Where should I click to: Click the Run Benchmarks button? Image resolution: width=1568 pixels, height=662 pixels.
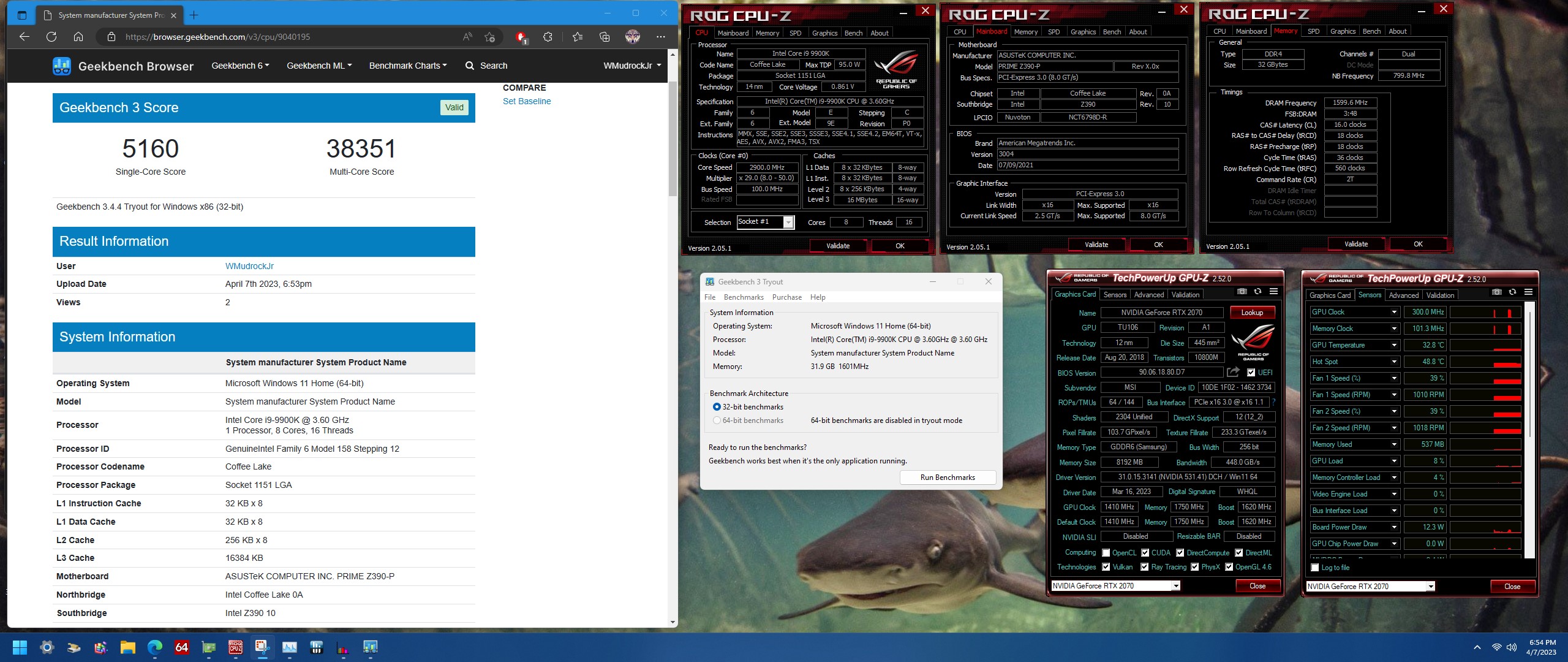(x=948, y=477)
